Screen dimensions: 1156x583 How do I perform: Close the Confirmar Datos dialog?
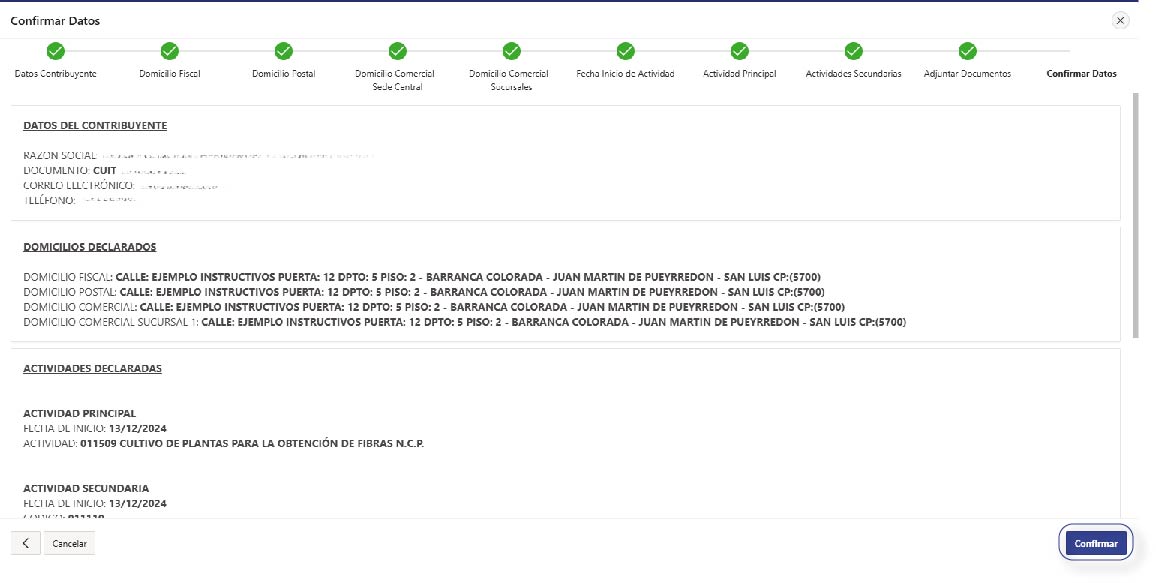pos(1120,20)
